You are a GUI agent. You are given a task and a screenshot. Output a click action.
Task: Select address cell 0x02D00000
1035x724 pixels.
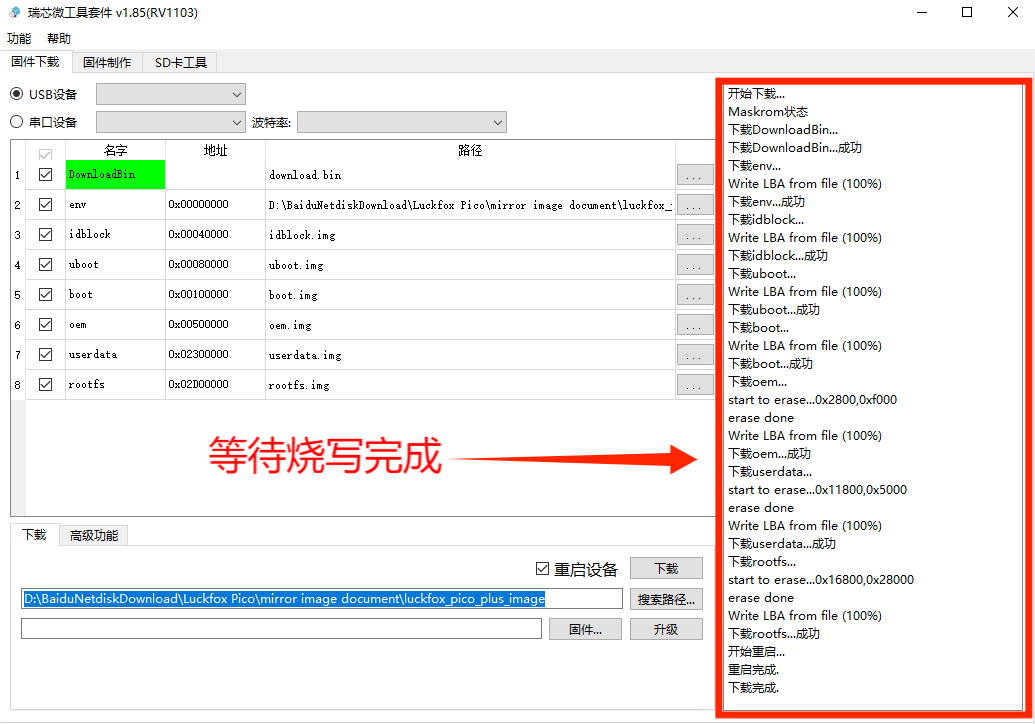click(x=215, y=384)
